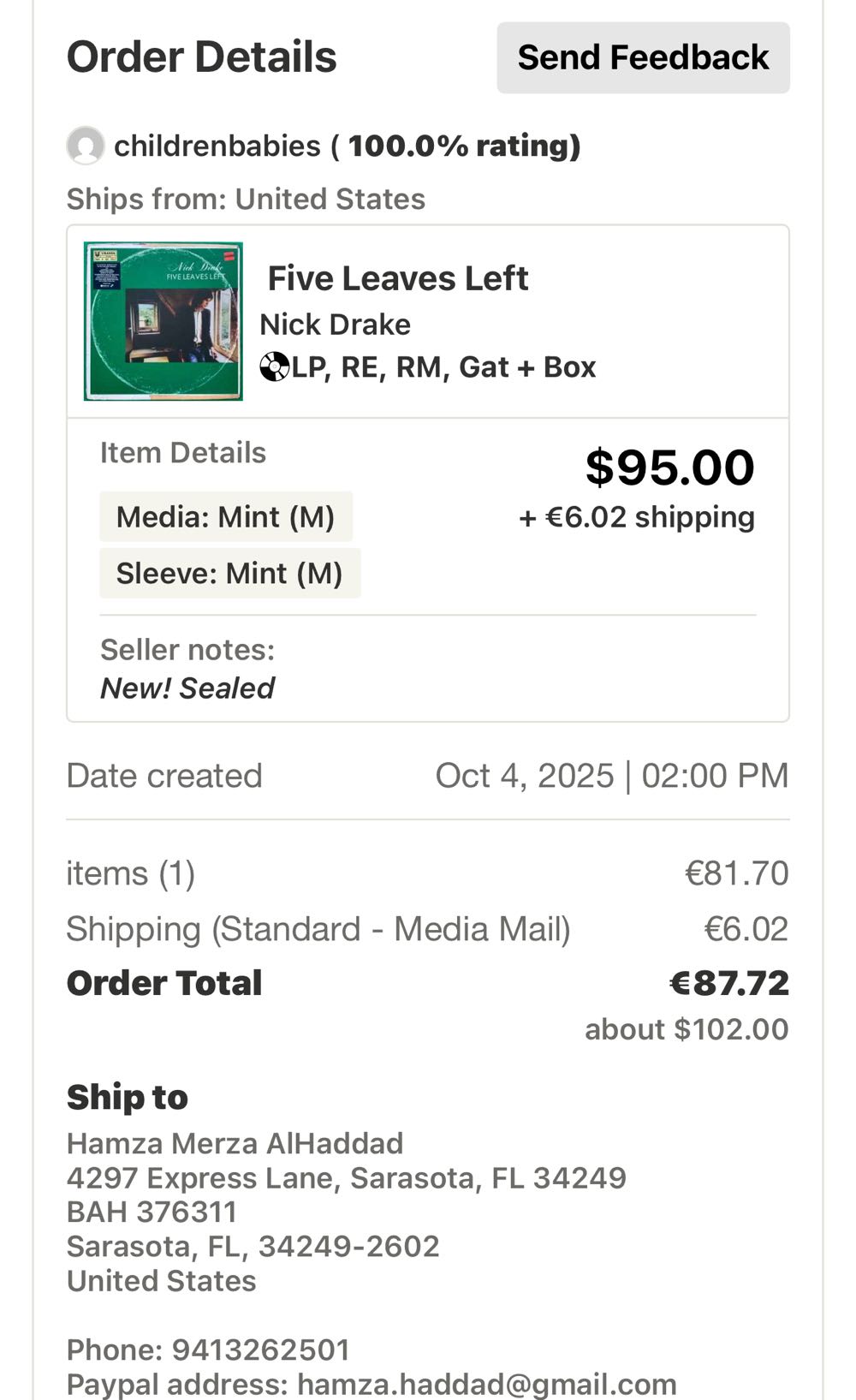
Task: Open the Nick Drake artist page
Action: click(x=336, y=325)
